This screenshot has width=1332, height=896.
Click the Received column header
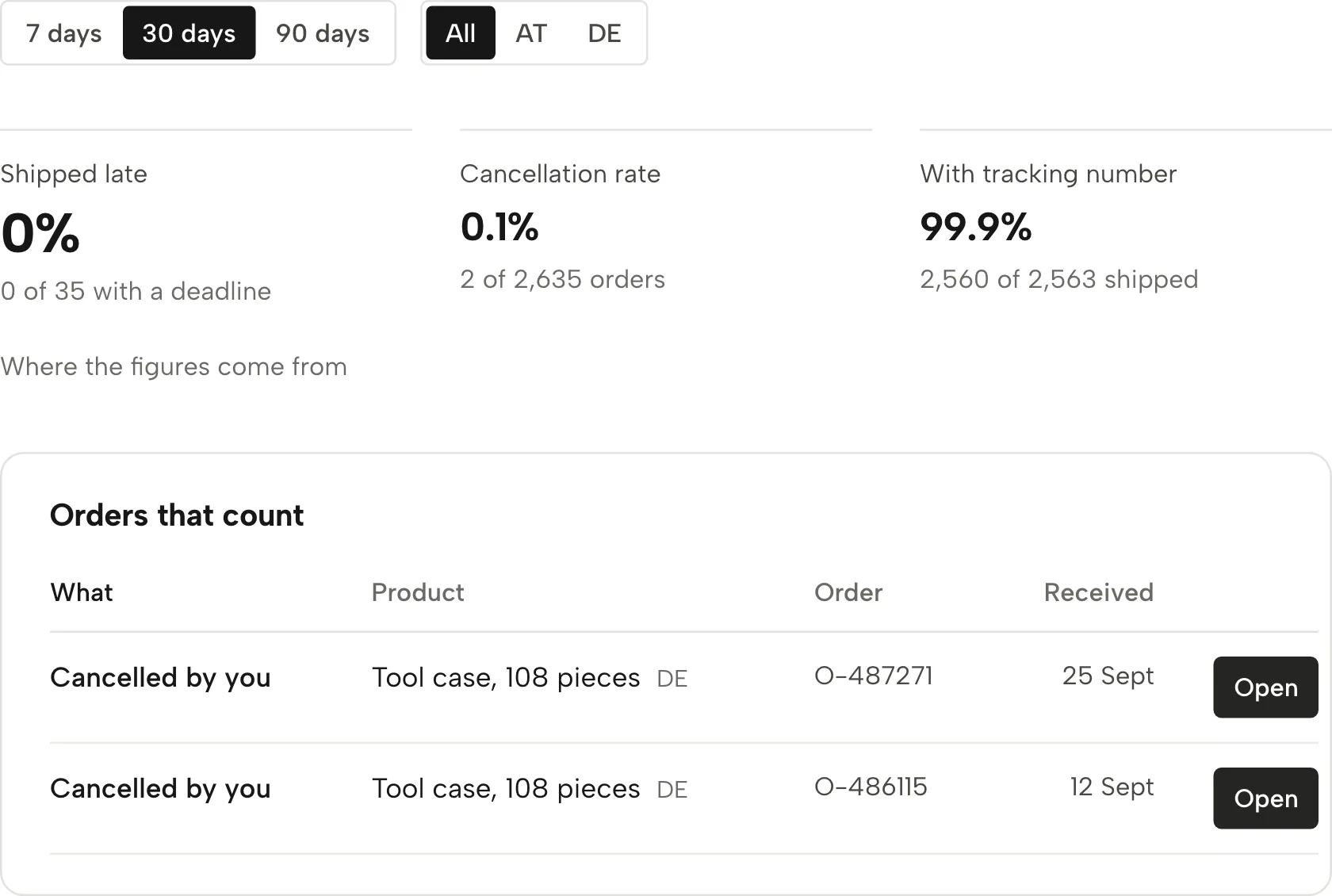tap(1099, 592)
